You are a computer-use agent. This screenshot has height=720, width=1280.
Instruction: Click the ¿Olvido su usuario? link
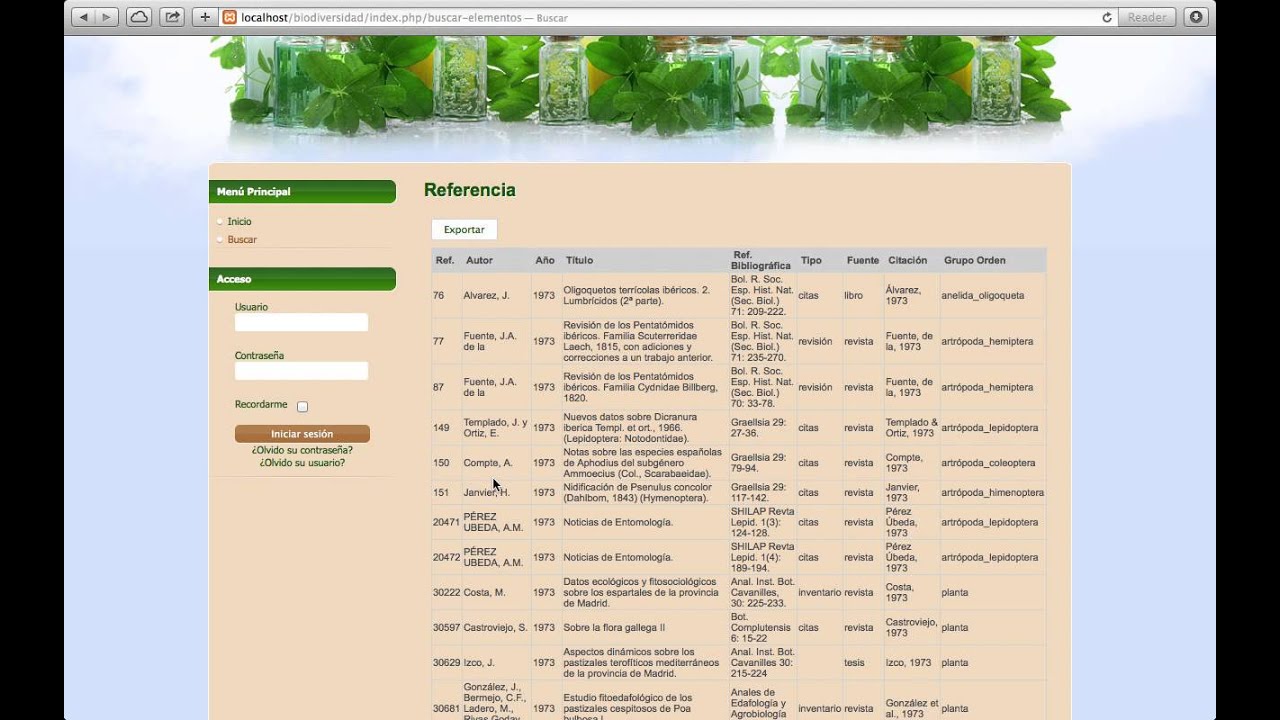(x=302, y=463)
